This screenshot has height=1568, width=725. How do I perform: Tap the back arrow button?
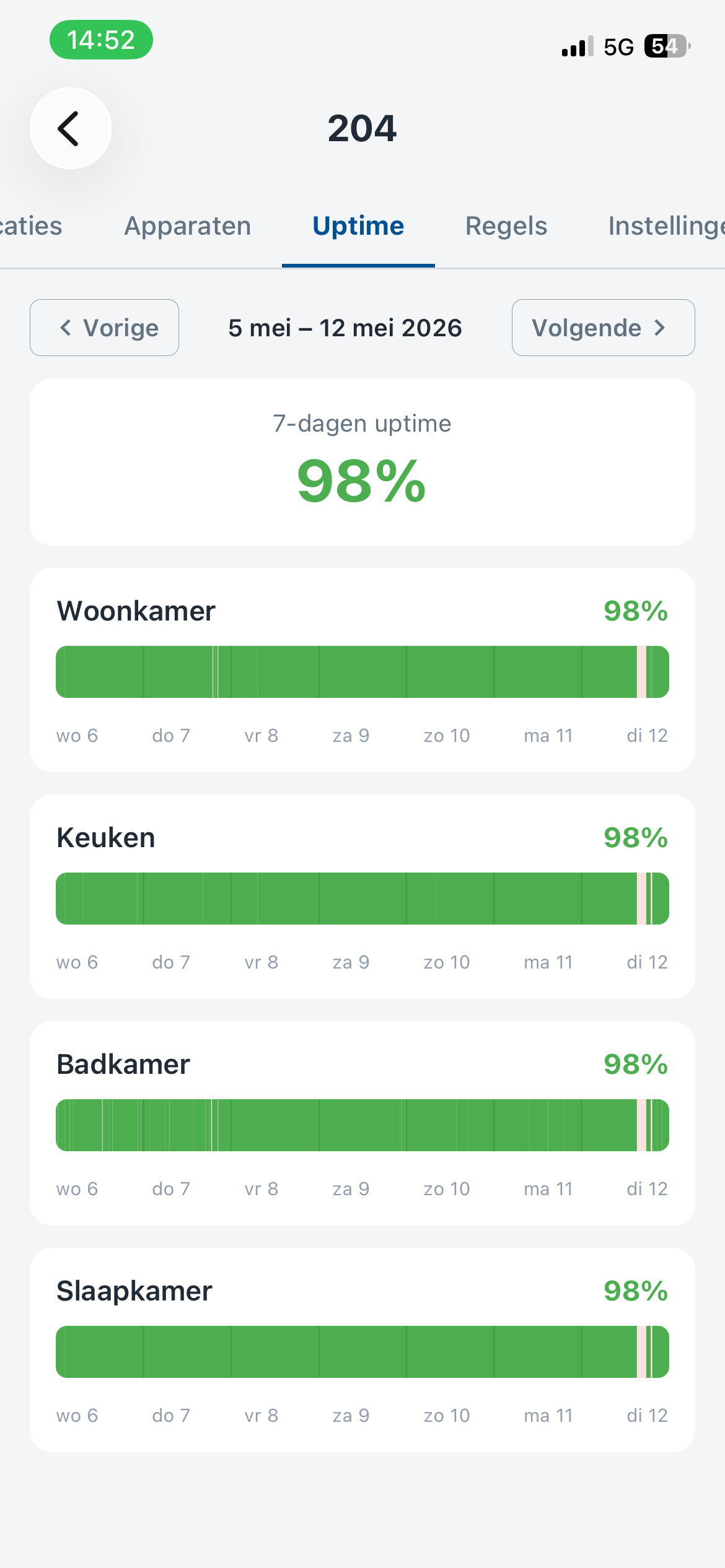[x=71, y=128]
